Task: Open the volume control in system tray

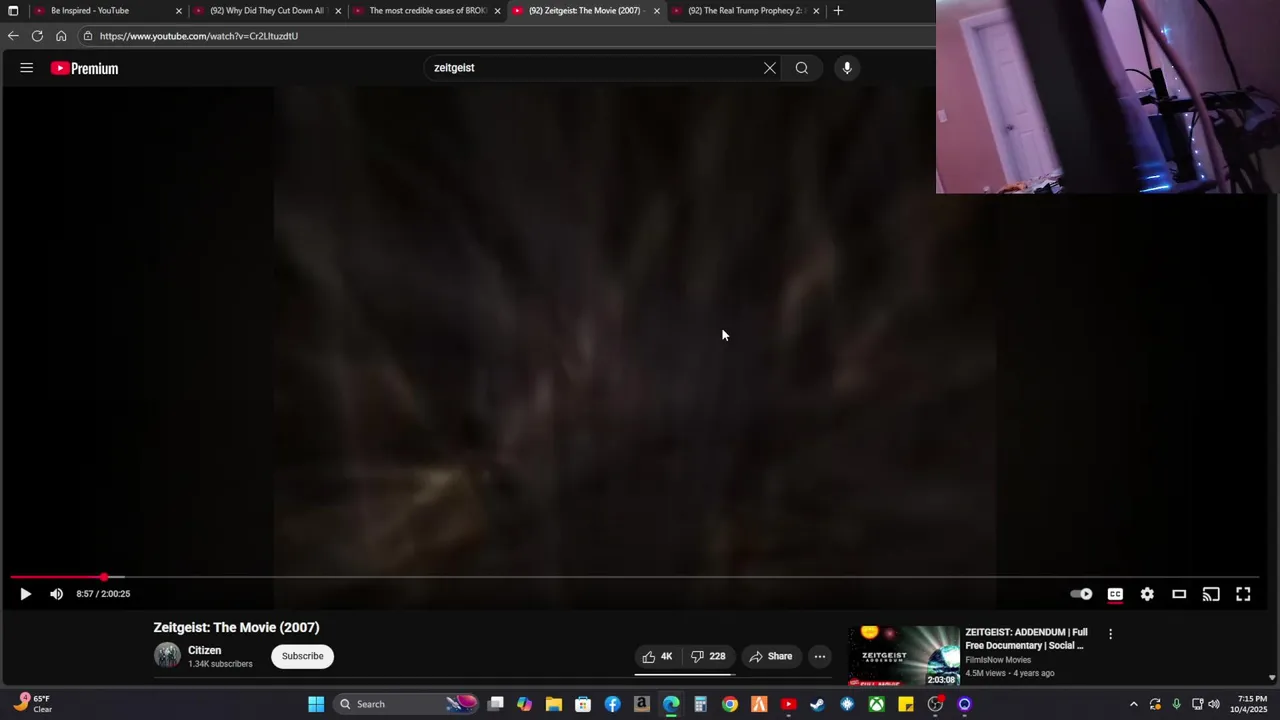Action: pyautogui.click(x=1214, y=704)
